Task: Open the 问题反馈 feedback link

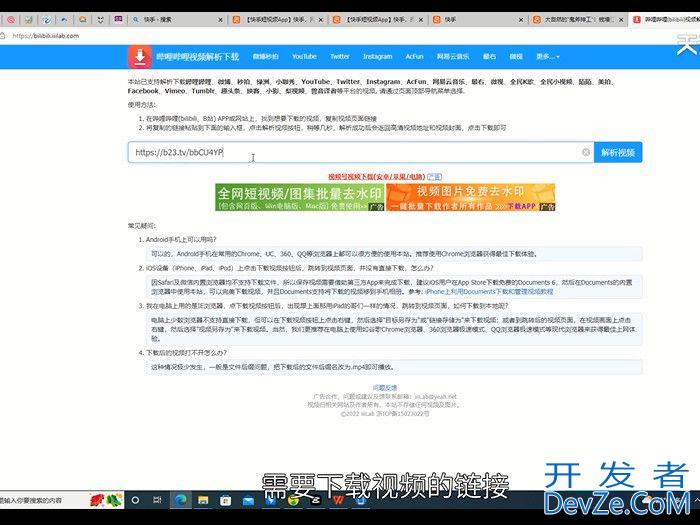Action: tap(385, 388)
